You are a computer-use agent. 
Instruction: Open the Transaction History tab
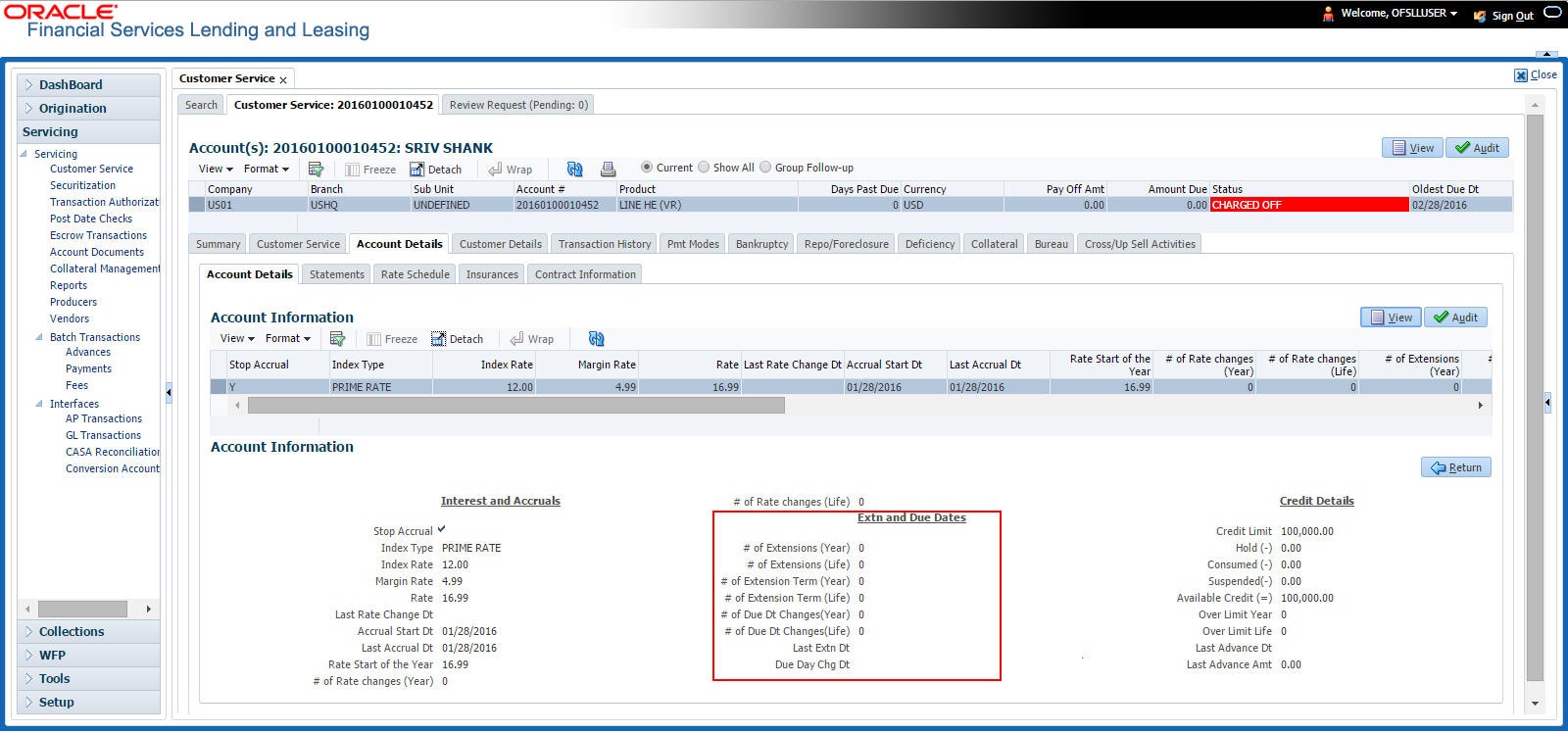coord(605,244)
